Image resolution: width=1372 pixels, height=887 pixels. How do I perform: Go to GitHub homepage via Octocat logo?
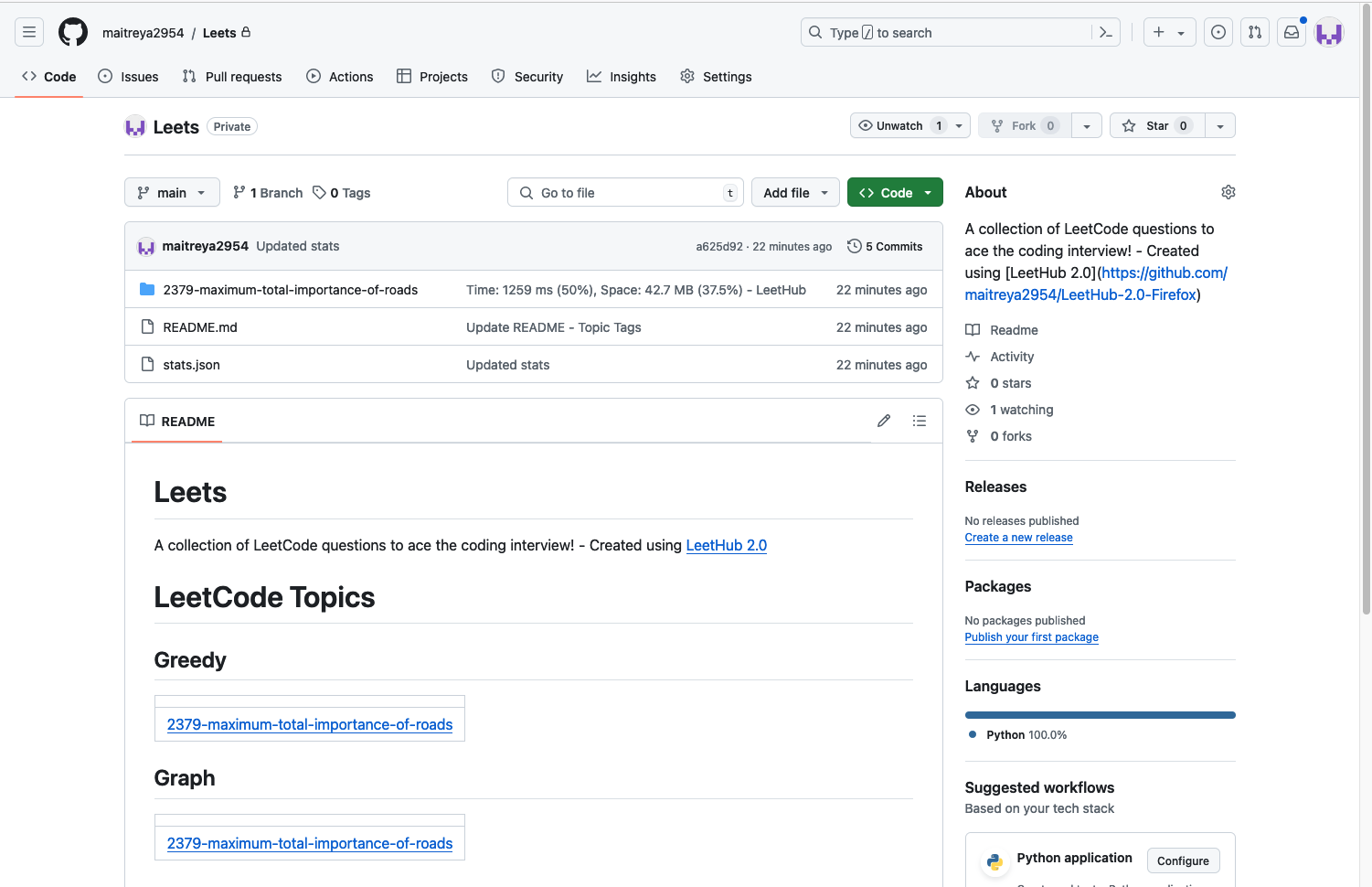point(73,32)
